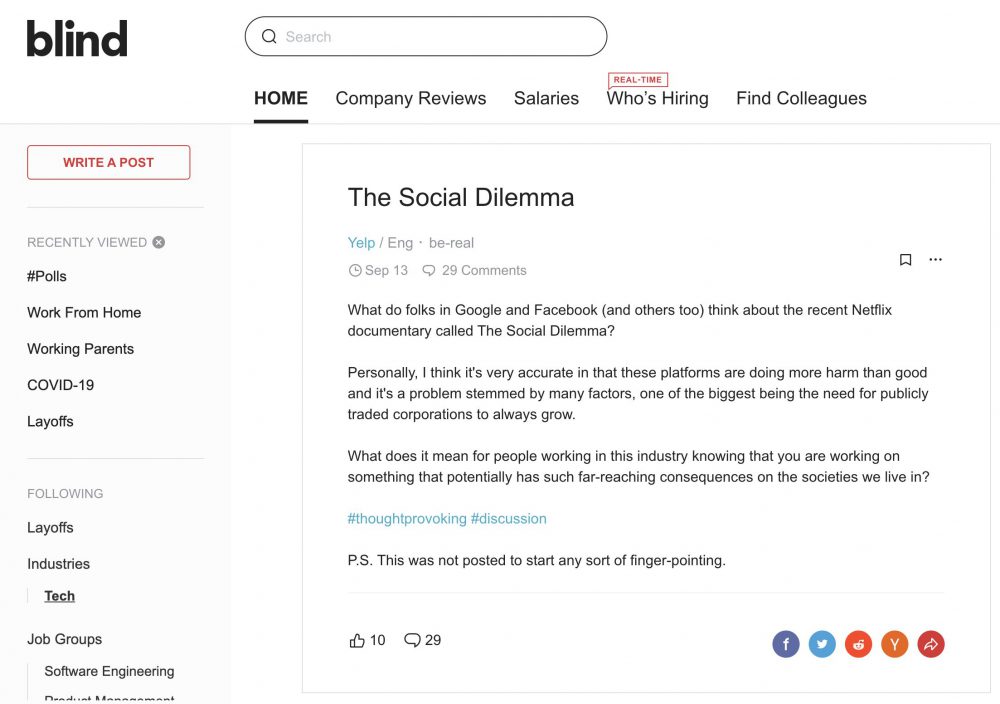
Task: Share post on Facebook
Action: tap(786, 644)
